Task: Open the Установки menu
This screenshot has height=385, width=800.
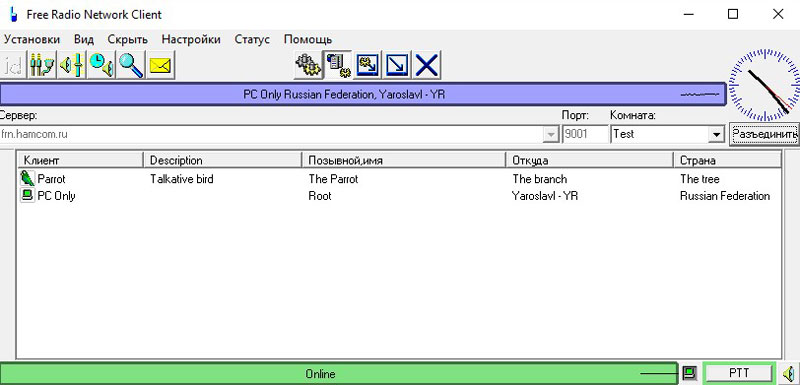Action: coord(32,39)
